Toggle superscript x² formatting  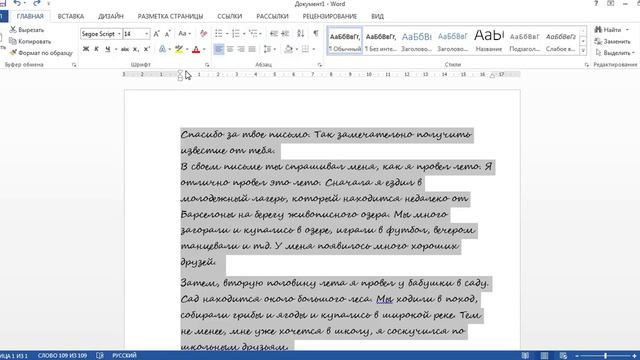coord(147,49)
